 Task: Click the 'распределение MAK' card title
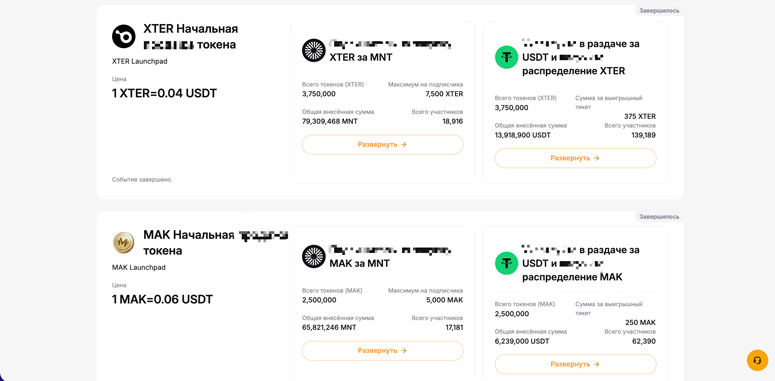click(x=572, y=277)
